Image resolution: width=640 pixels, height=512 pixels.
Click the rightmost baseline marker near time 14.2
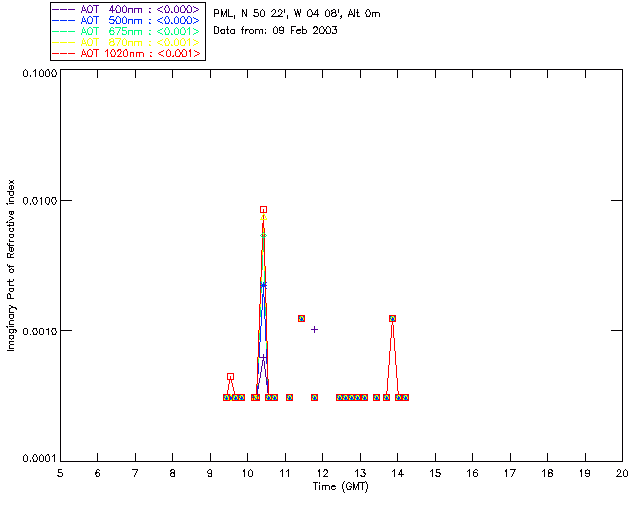[405, 397]
